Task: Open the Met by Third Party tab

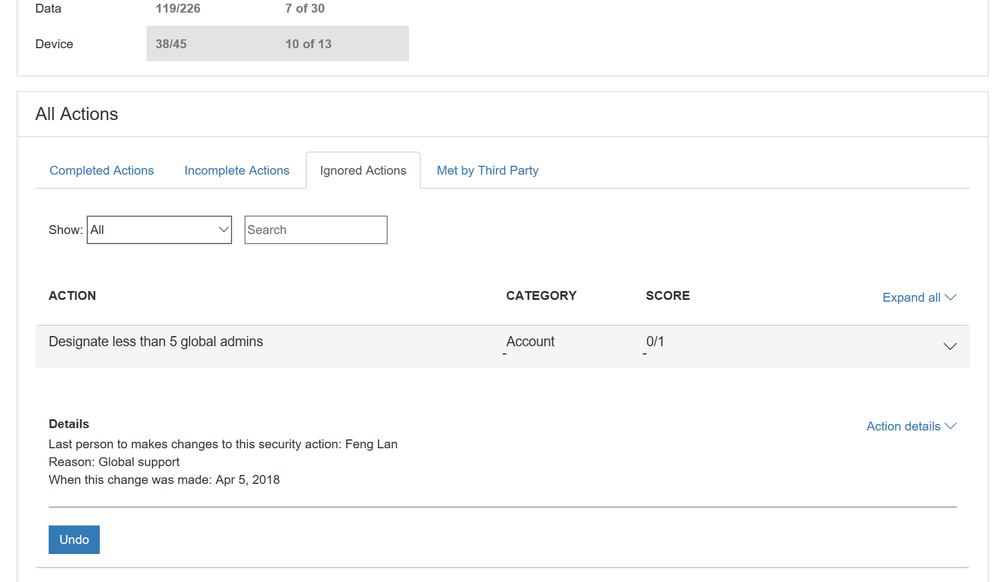Action: pyautogui.click(x=487, y=170)
